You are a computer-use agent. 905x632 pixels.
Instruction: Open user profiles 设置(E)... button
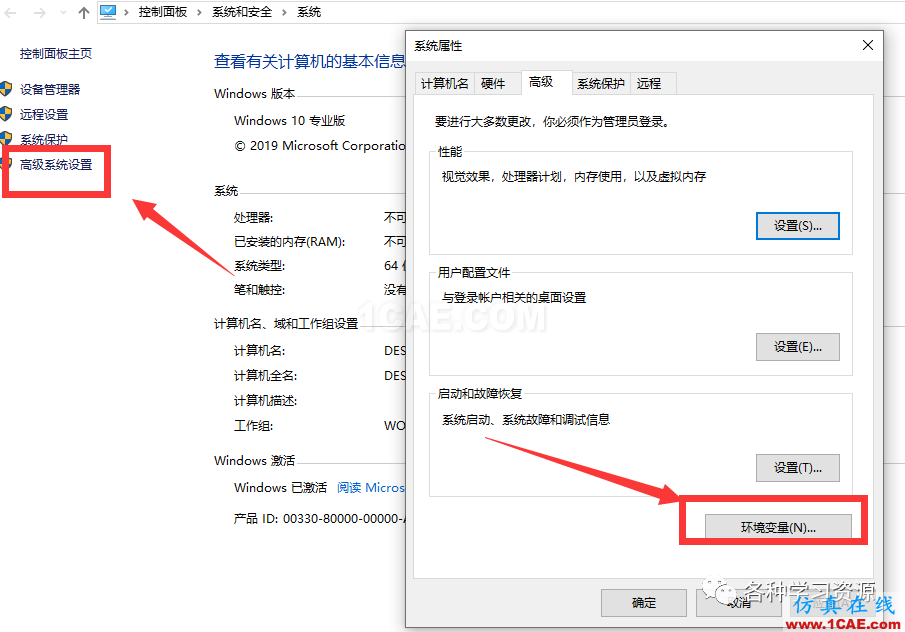pos(798,347)
